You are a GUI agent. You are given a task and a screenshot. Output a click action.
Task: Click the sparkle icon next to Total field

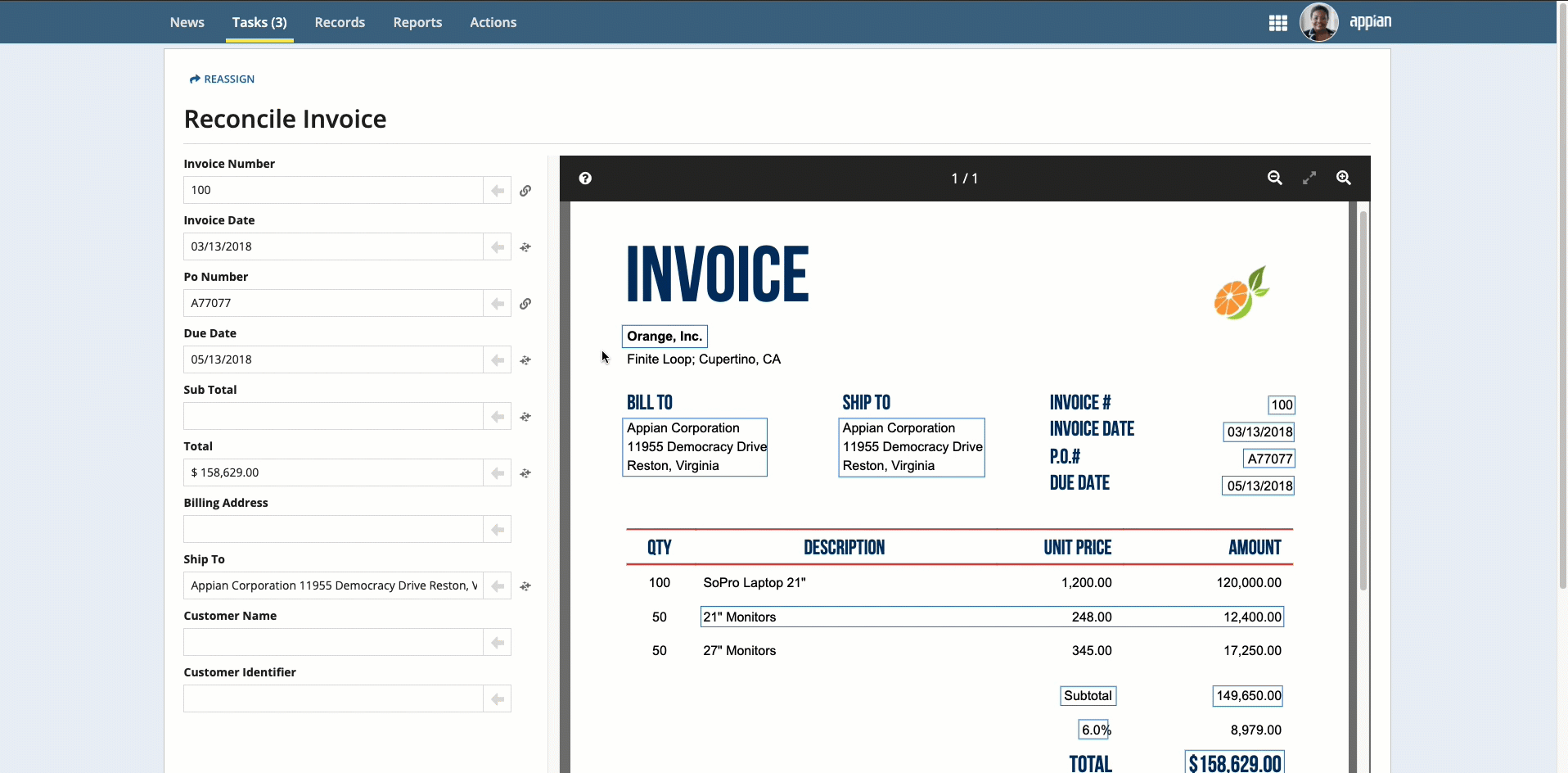click(525, 472)
